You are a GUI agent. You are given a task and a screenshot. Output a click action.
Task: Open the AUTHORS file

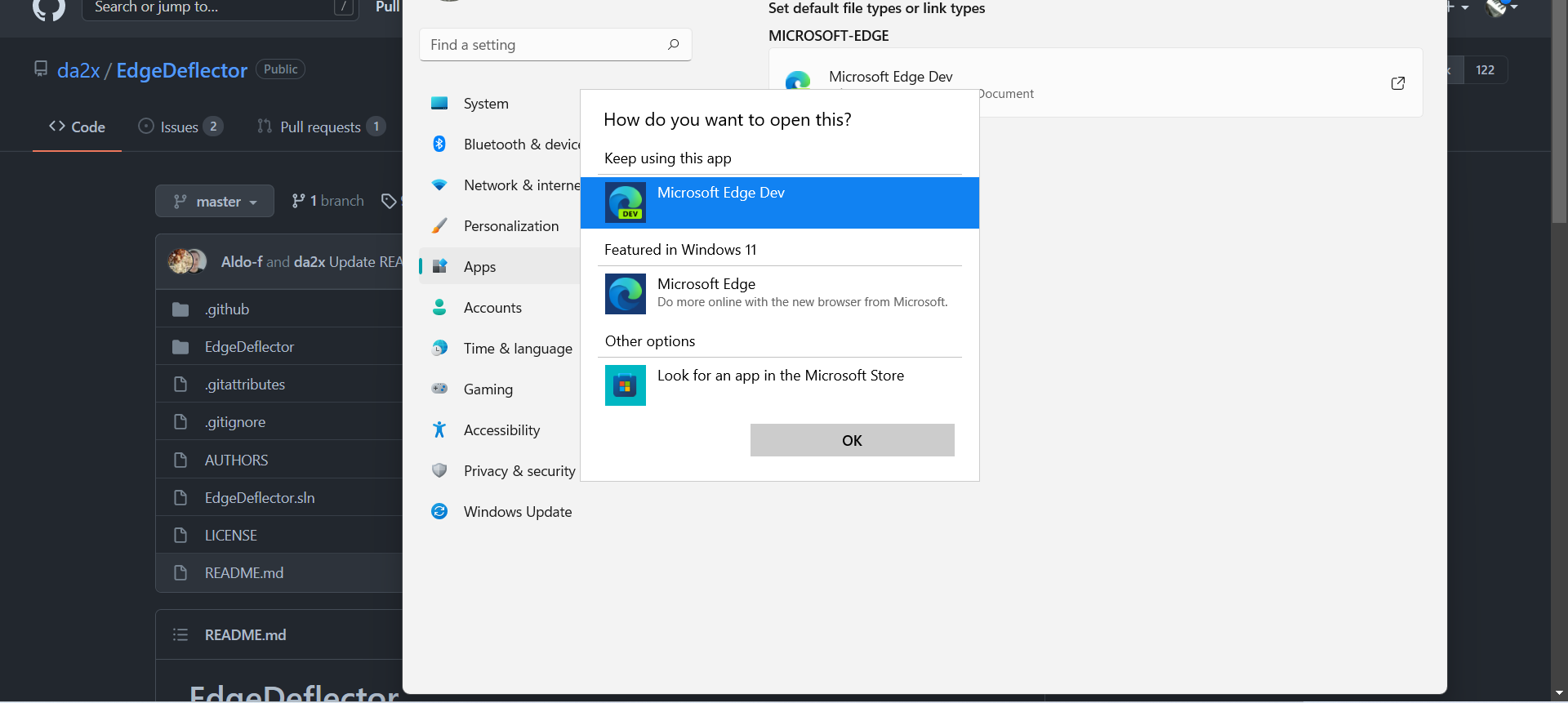tap(236, 461)
